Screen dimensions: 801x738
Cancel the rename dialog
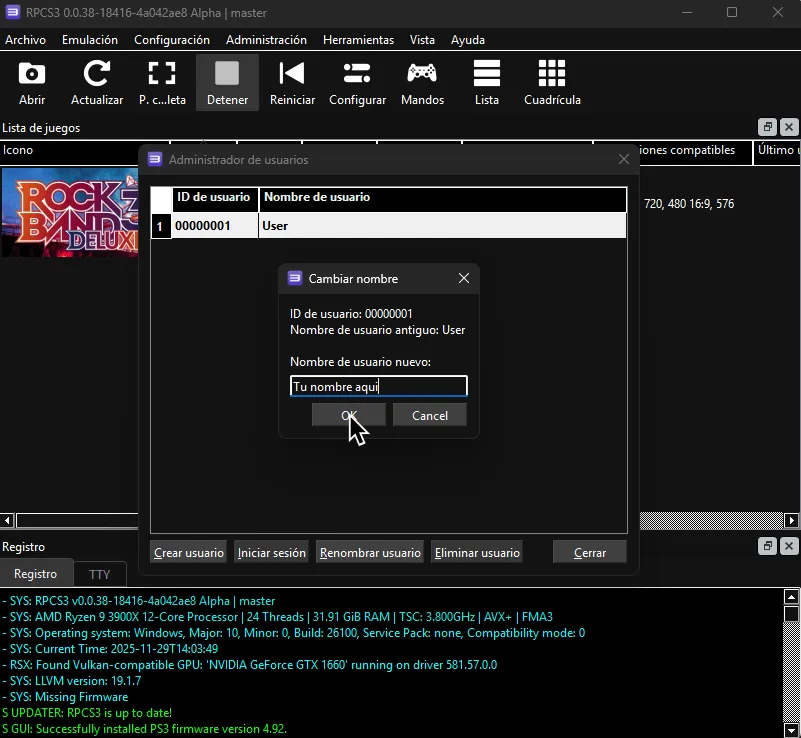(430, 415)
